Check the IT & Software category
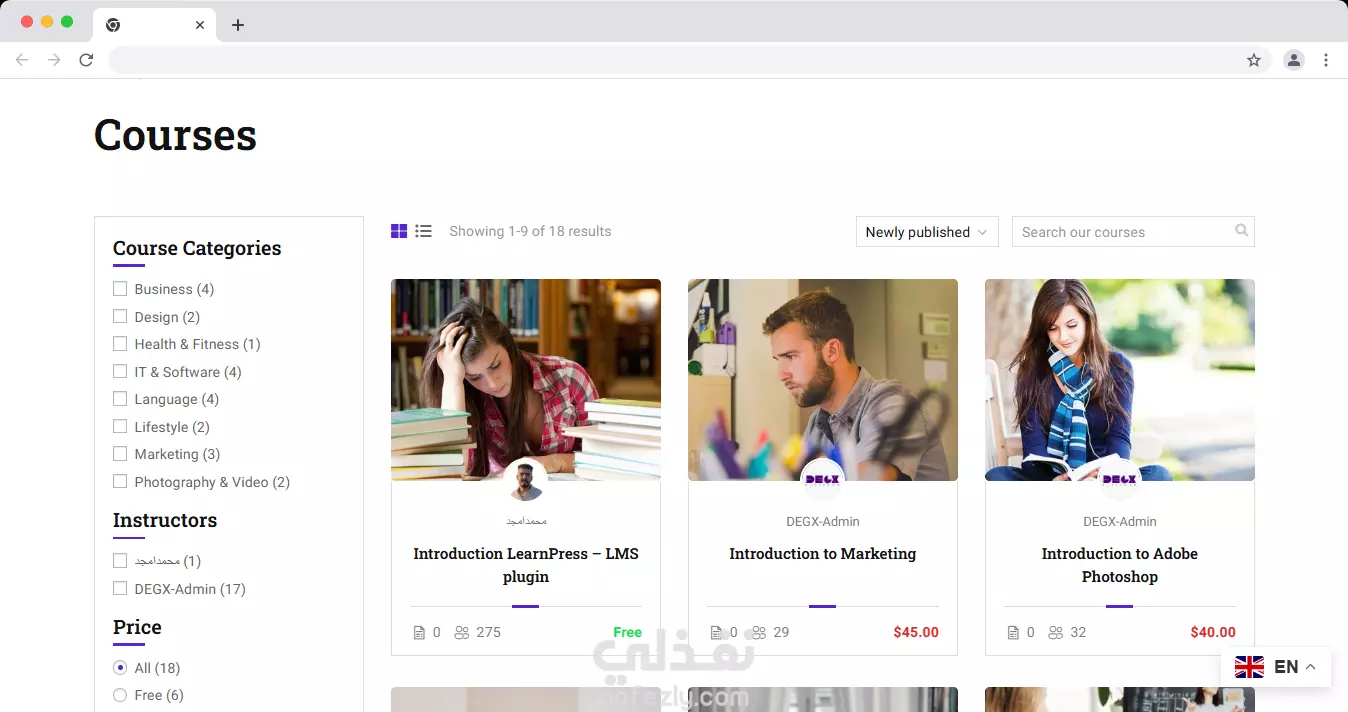The image size is (1348, 712). click(x=120, y=372)
